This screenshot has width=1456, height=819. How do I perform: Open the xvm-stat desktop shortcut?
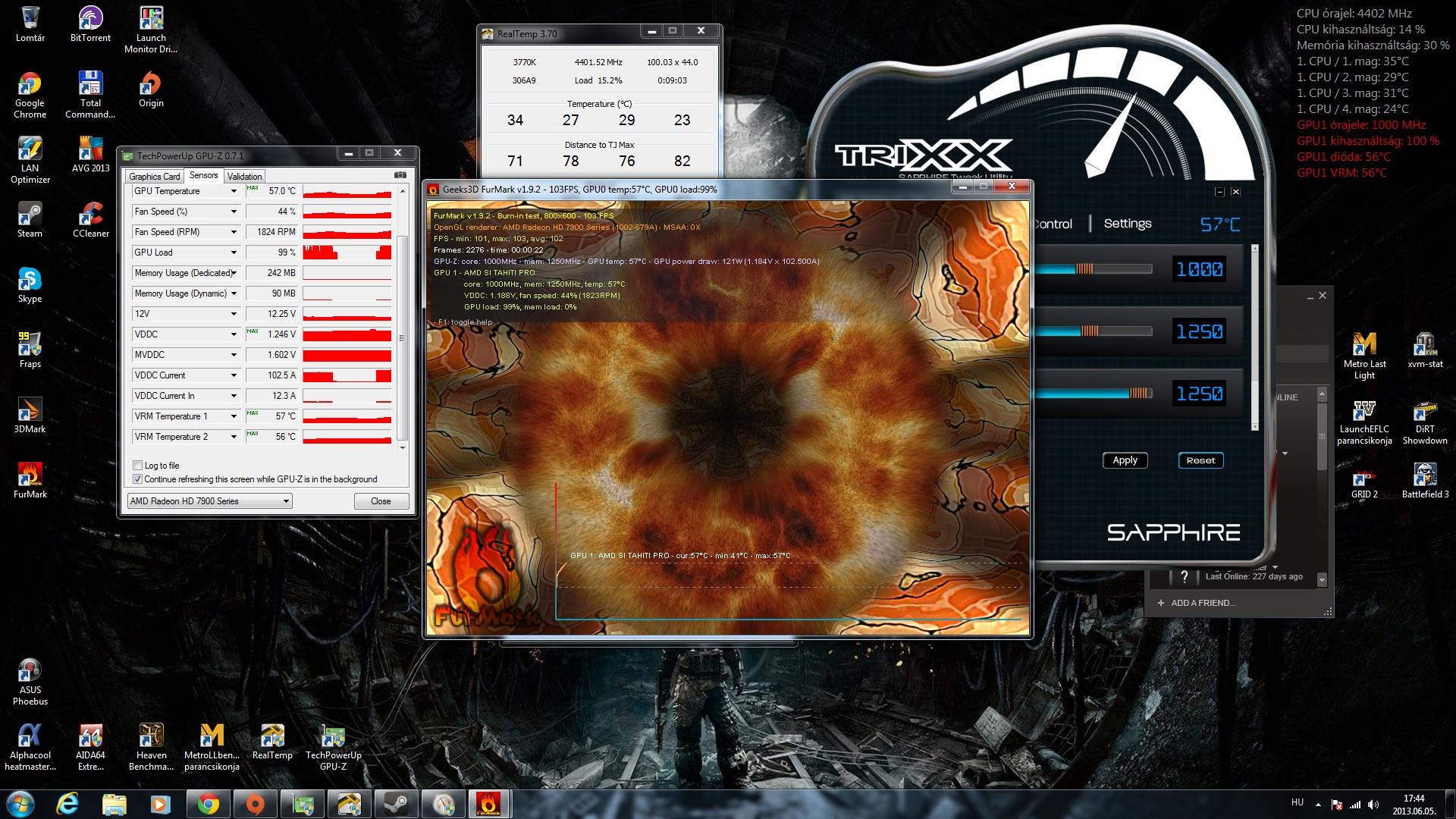(1425, 349)
